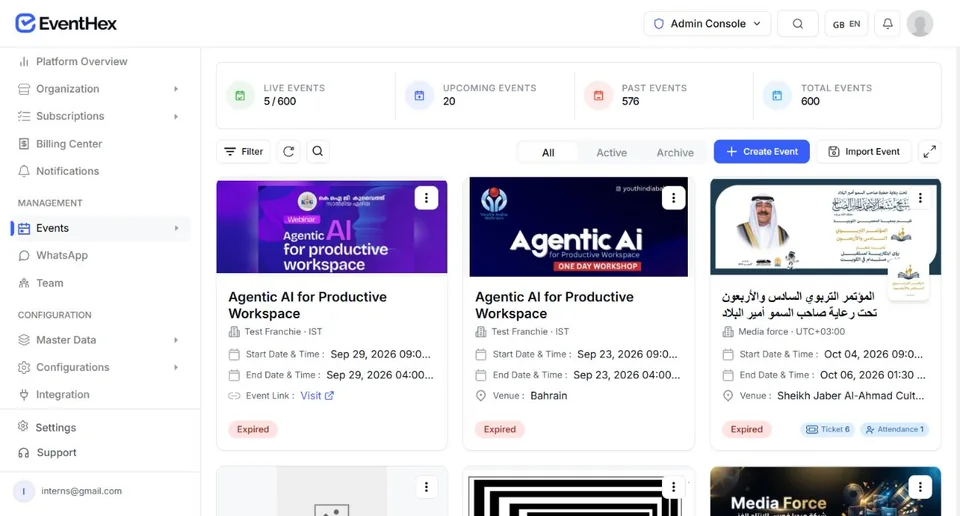Open the purple Agentic AI webinar thumbnail

coord(332,226)
